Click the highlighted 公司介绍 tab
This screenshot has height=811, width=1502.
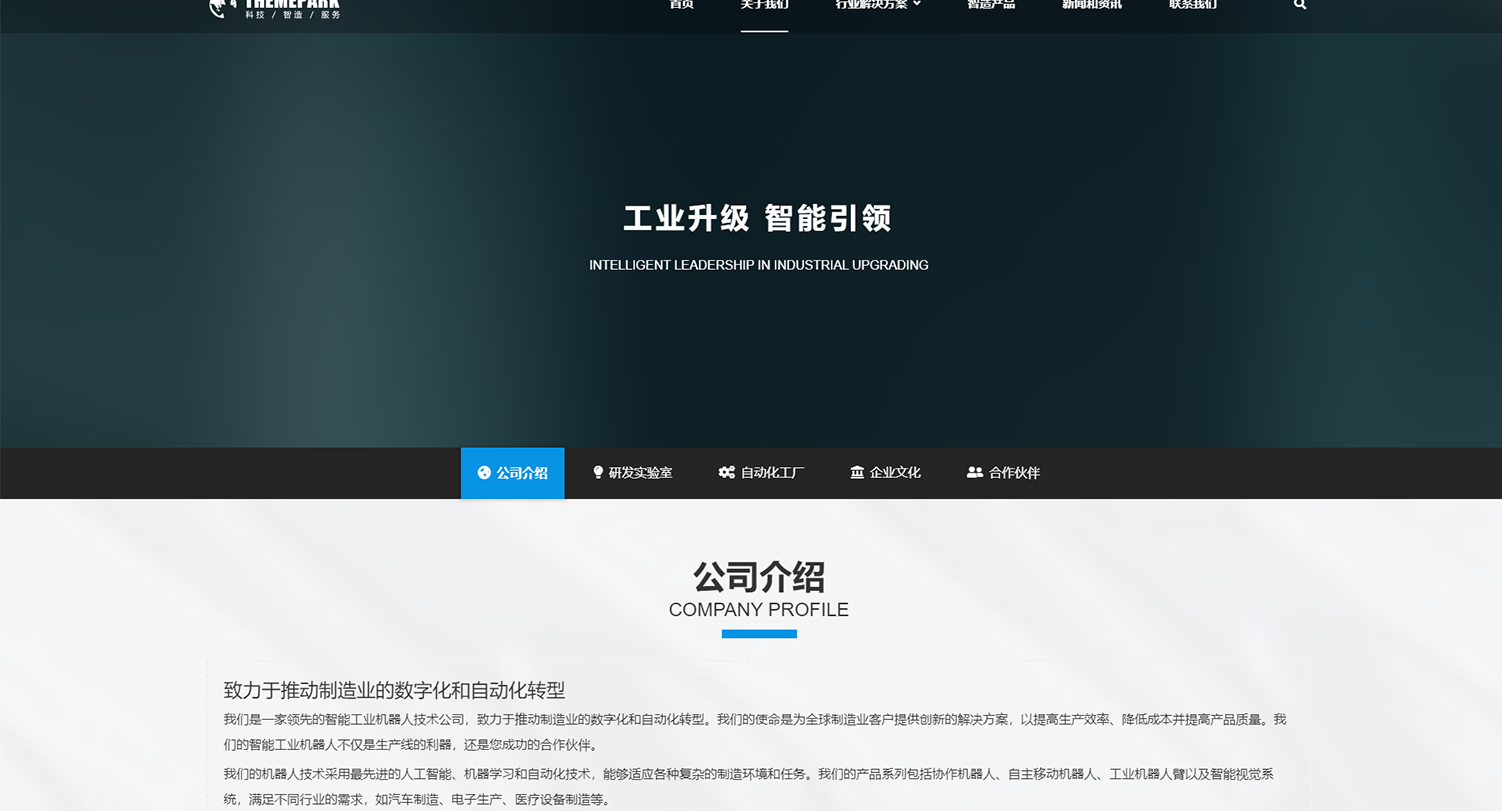point(512,472)
